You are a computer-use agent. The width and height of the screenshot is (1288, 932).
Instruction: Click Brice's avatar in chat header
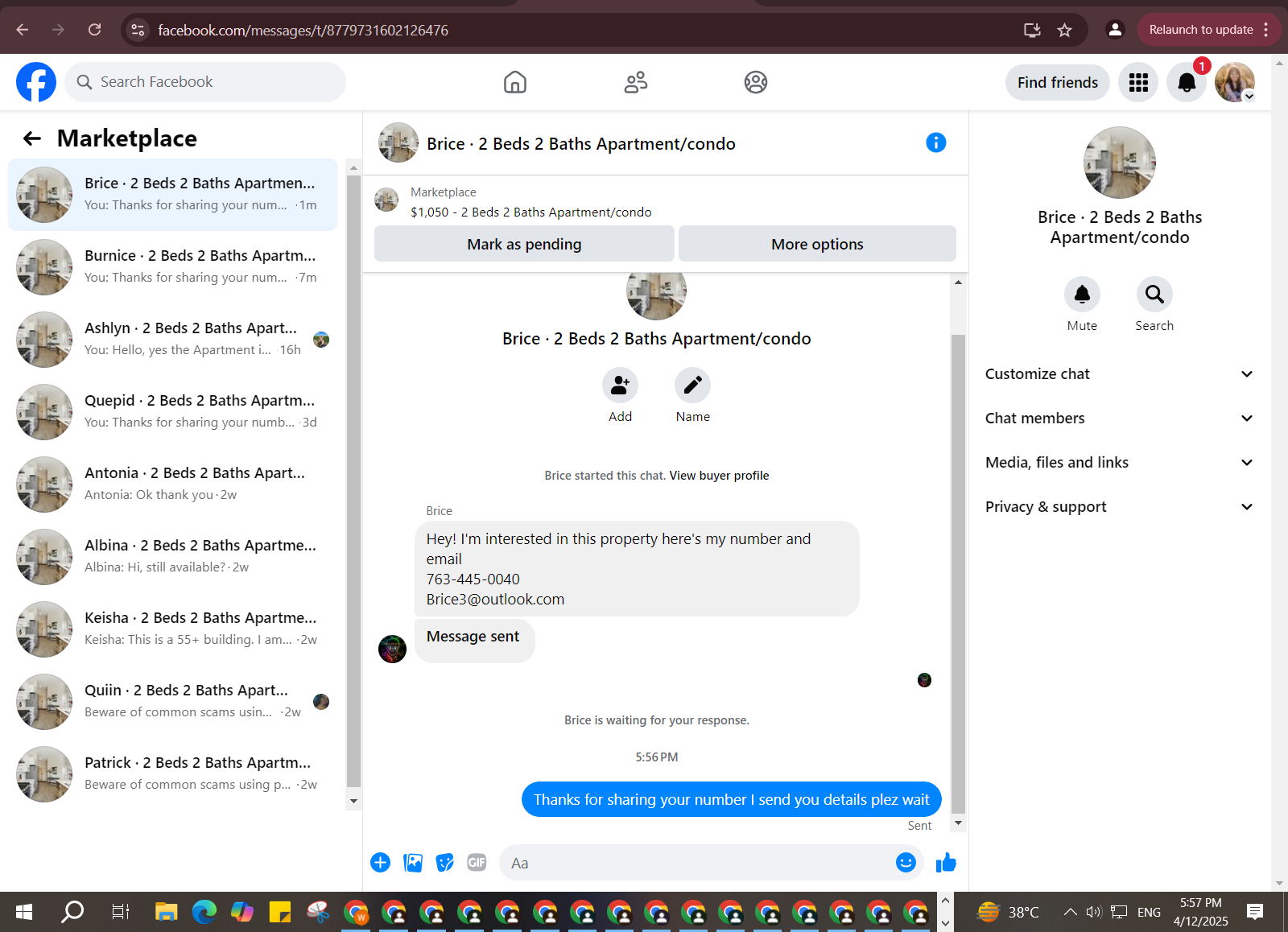click(398, 142)
